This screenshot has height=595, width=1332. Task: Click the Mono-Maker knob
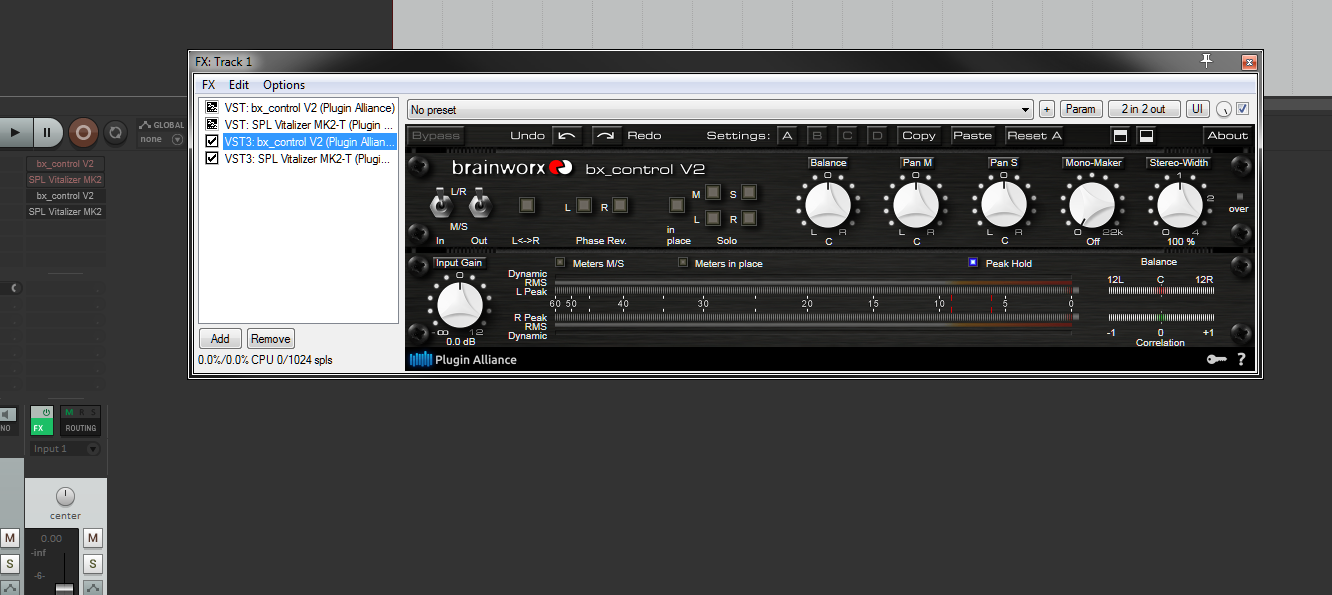1092,204
